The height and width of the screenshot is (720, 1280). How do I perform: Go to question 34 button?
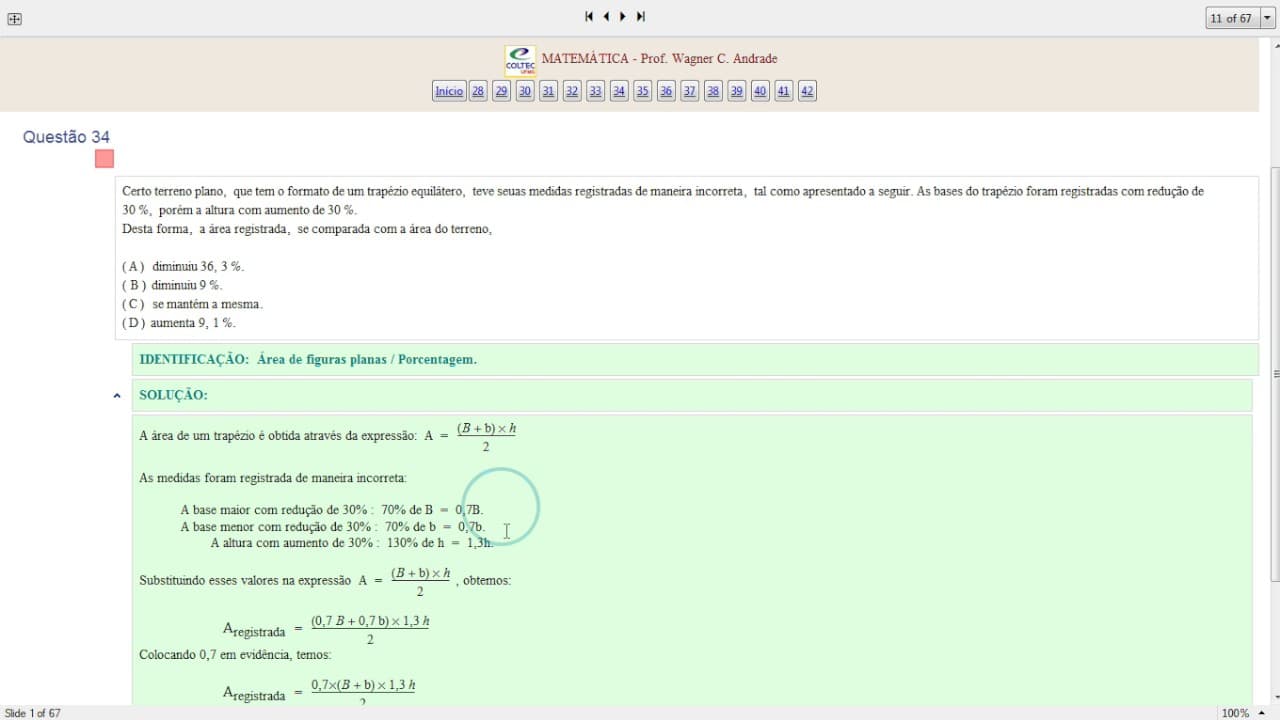(x=619, y=91)
